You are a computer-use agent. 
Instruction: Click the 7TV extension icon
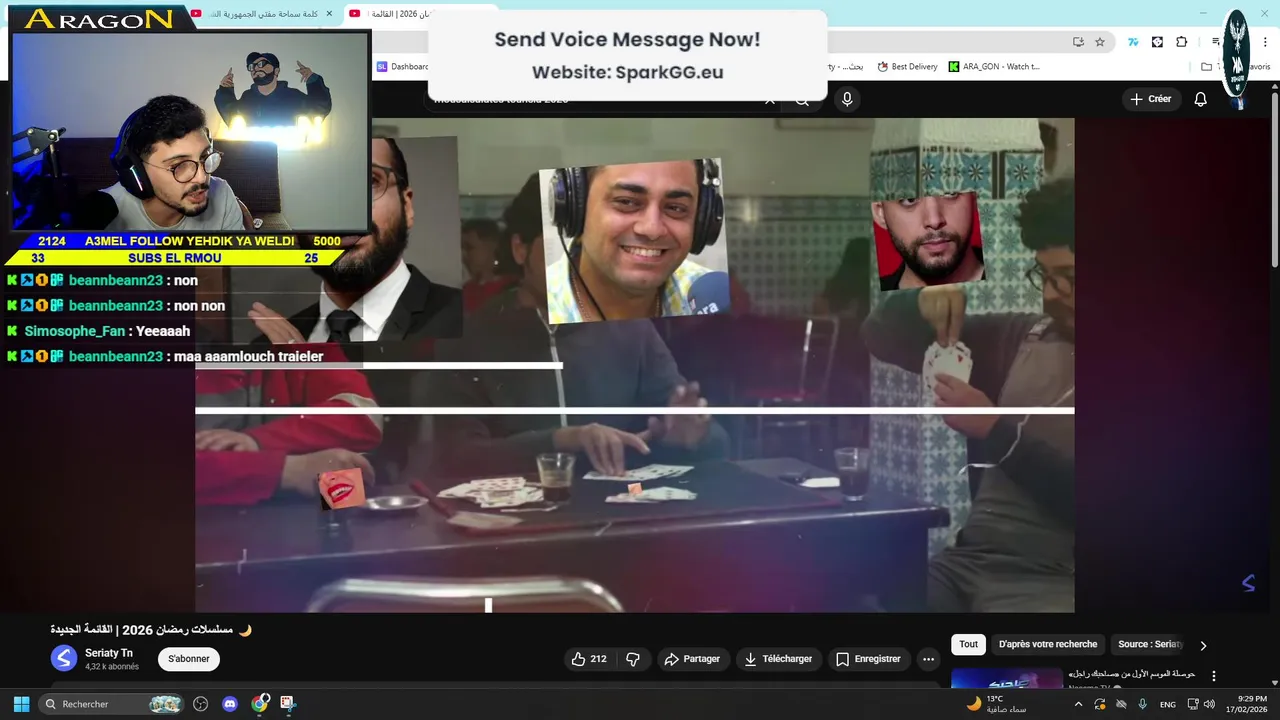1133,42
